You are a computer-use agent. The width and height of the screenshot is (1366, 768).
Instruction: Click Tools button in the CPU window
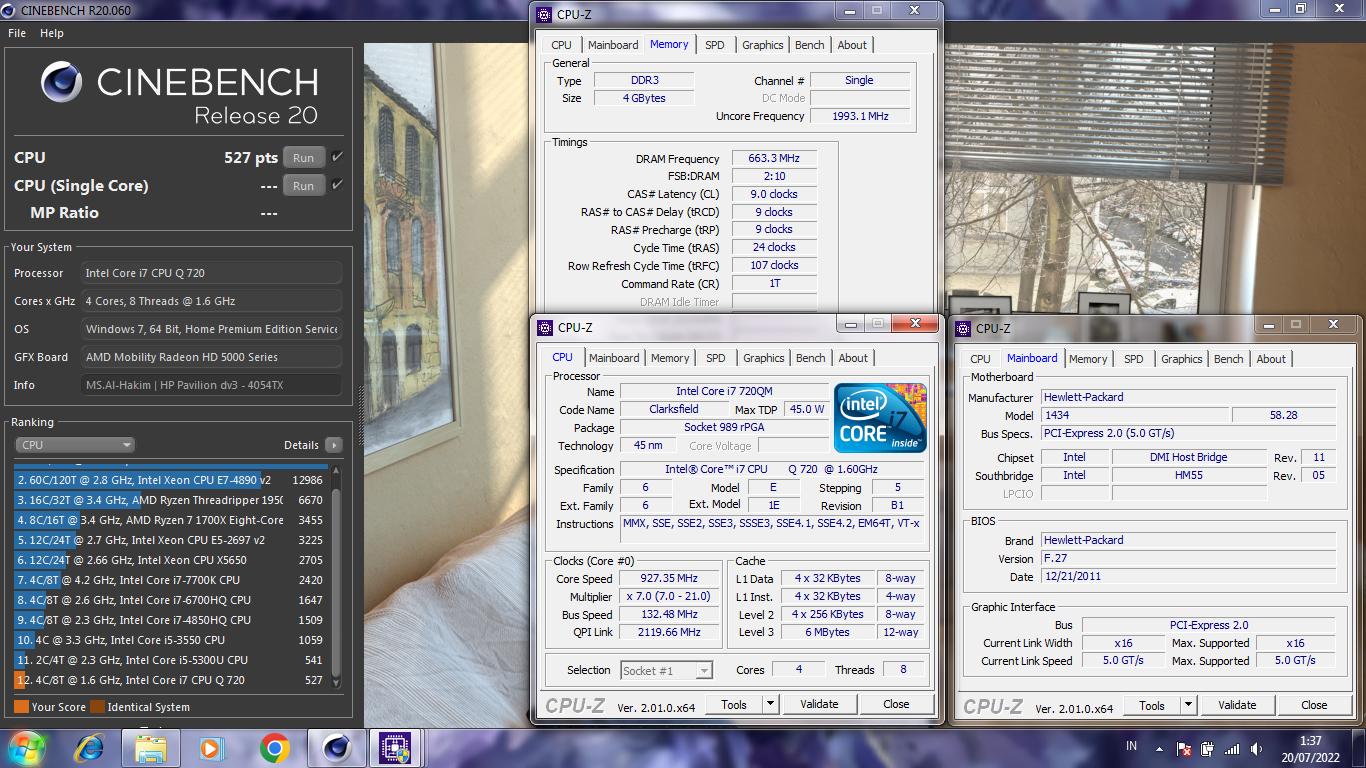point(734,704)
